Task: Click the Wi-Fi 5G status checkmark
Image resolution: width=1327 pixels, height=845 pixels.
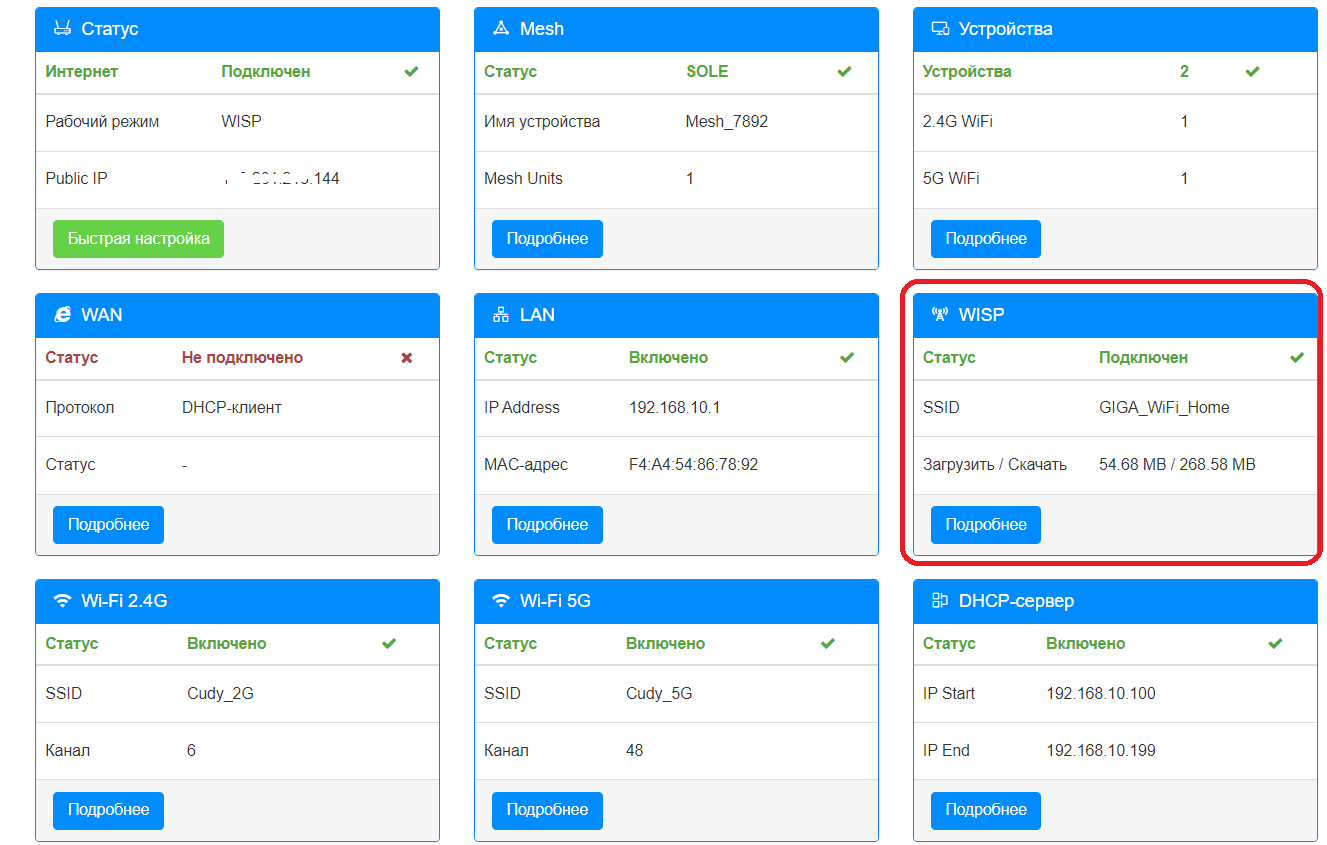Action: [828, 644]
